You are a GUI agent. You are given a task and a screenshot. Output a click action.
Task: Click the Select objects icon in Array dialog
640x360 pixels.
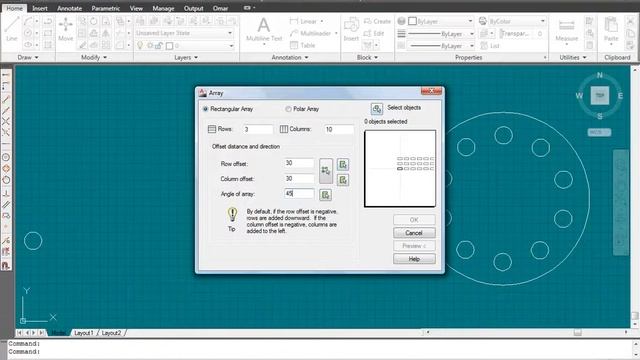(x=377, y=109)
